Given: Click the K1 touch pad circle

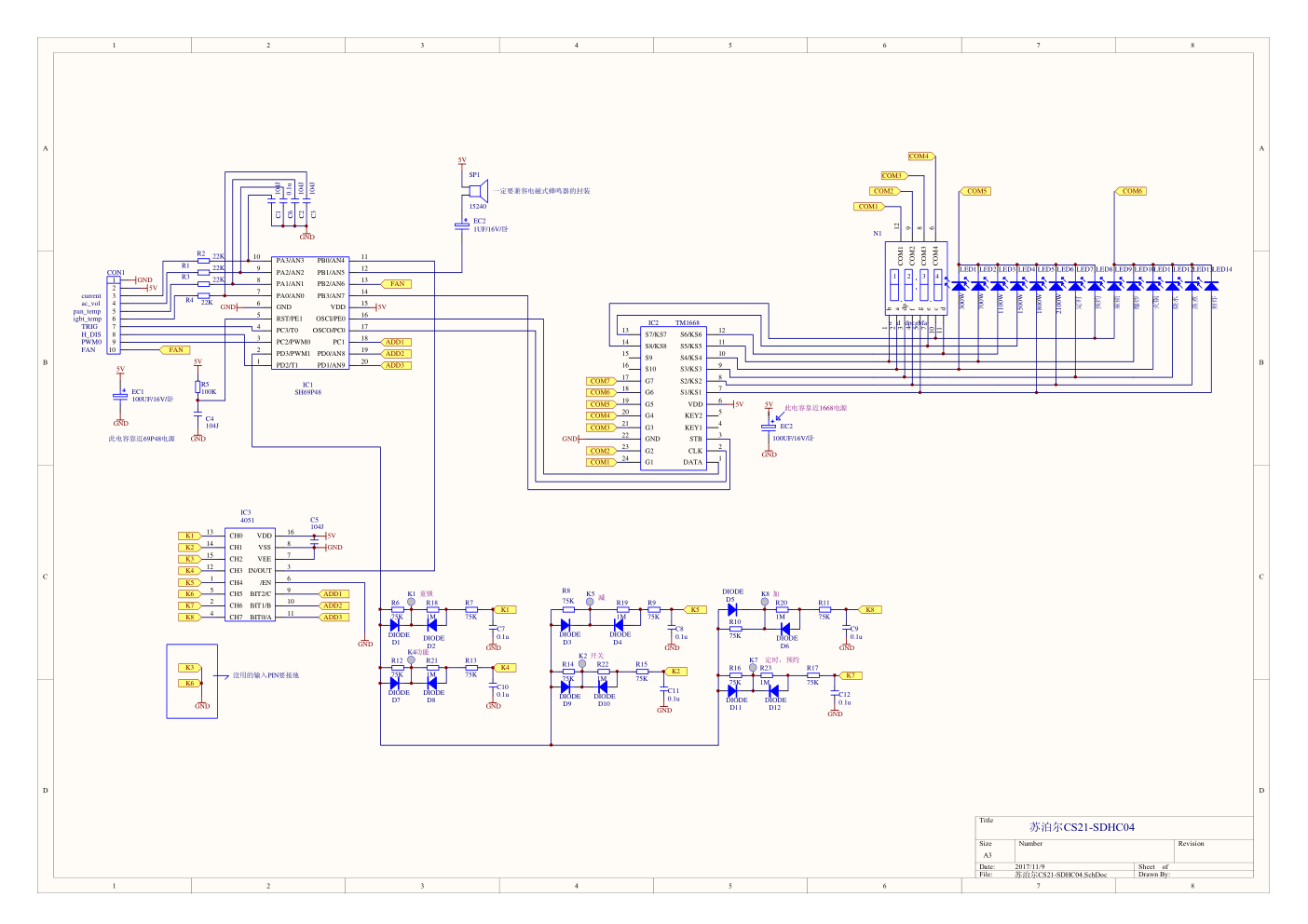Looking at the screenshot, I should 411,603.
